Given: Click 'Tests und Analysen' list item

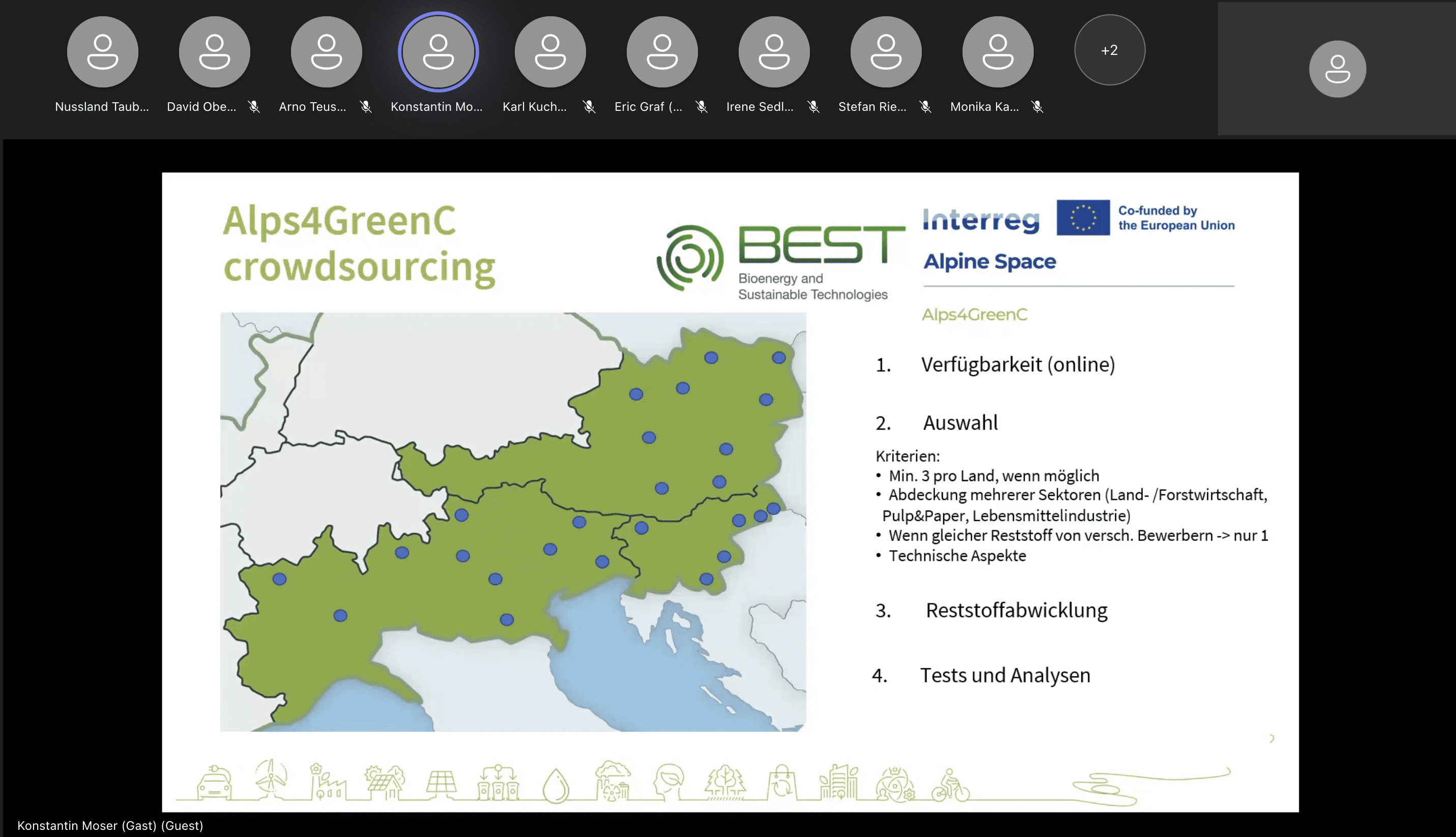Looking at the screenshot, I should [1005, 675].
